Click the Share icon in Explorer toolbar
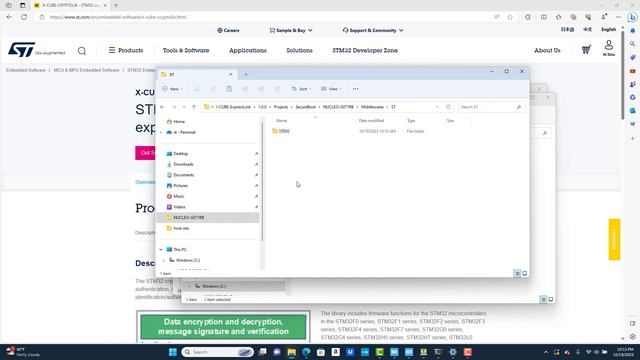Screen dimensions: 640x360 pos(261,89)
